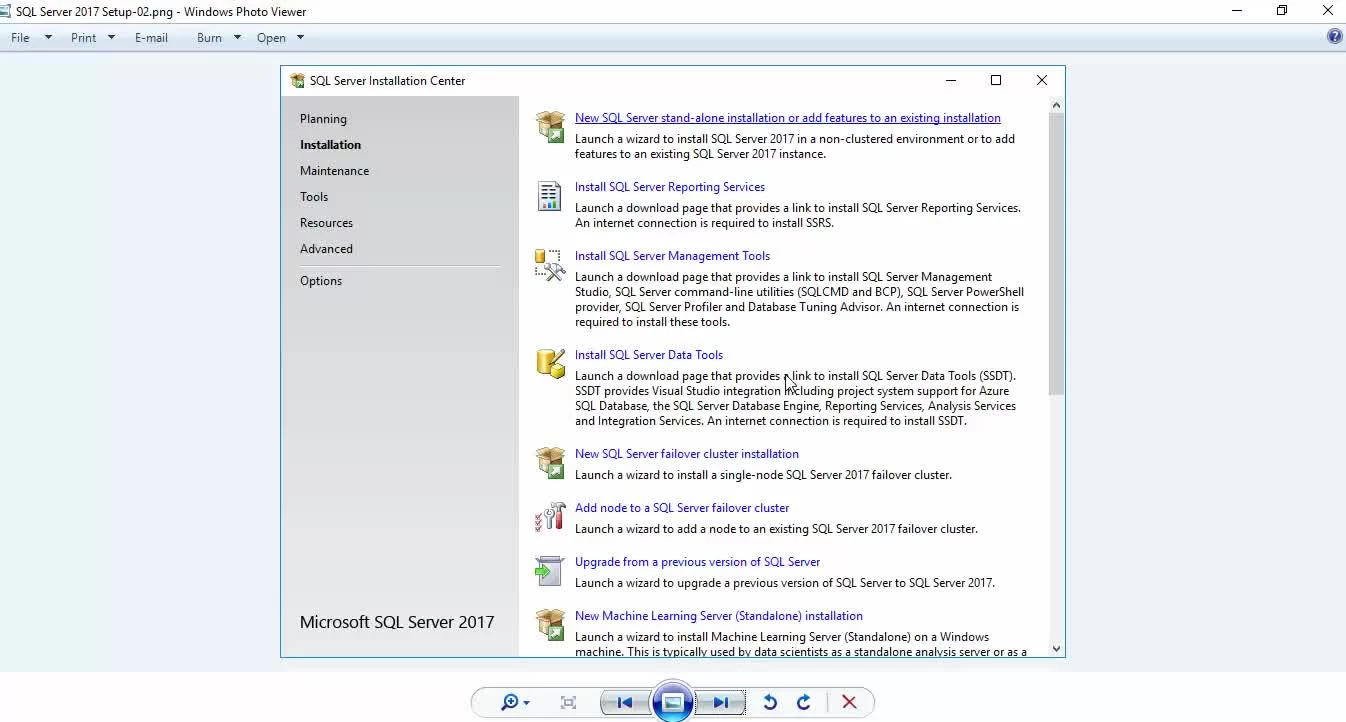Click text 'An internet connection is required to install SSRS.'

[x=705, y=223]
